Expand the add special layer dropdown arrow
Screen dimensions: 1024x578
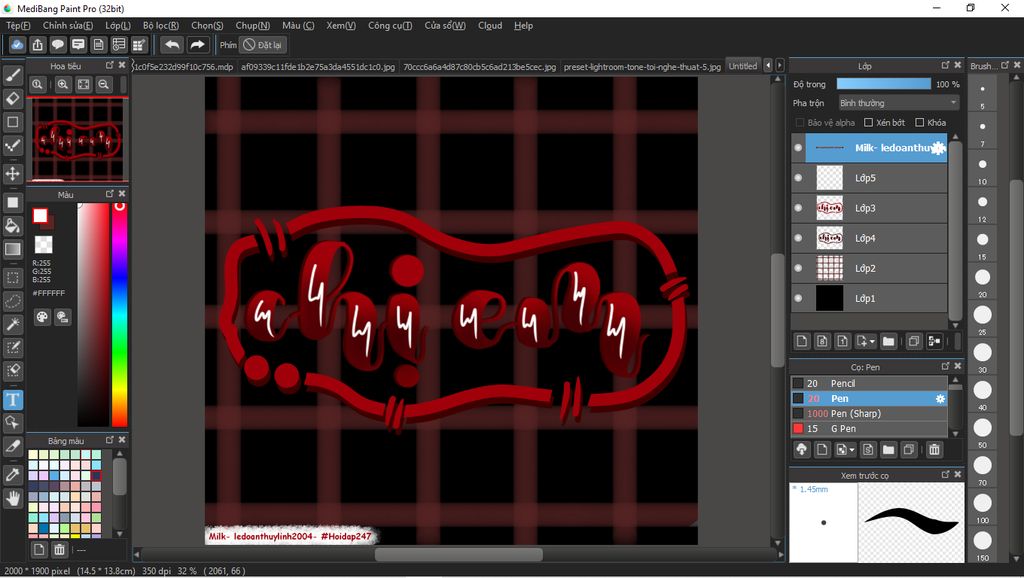click(x=872, y=341)
